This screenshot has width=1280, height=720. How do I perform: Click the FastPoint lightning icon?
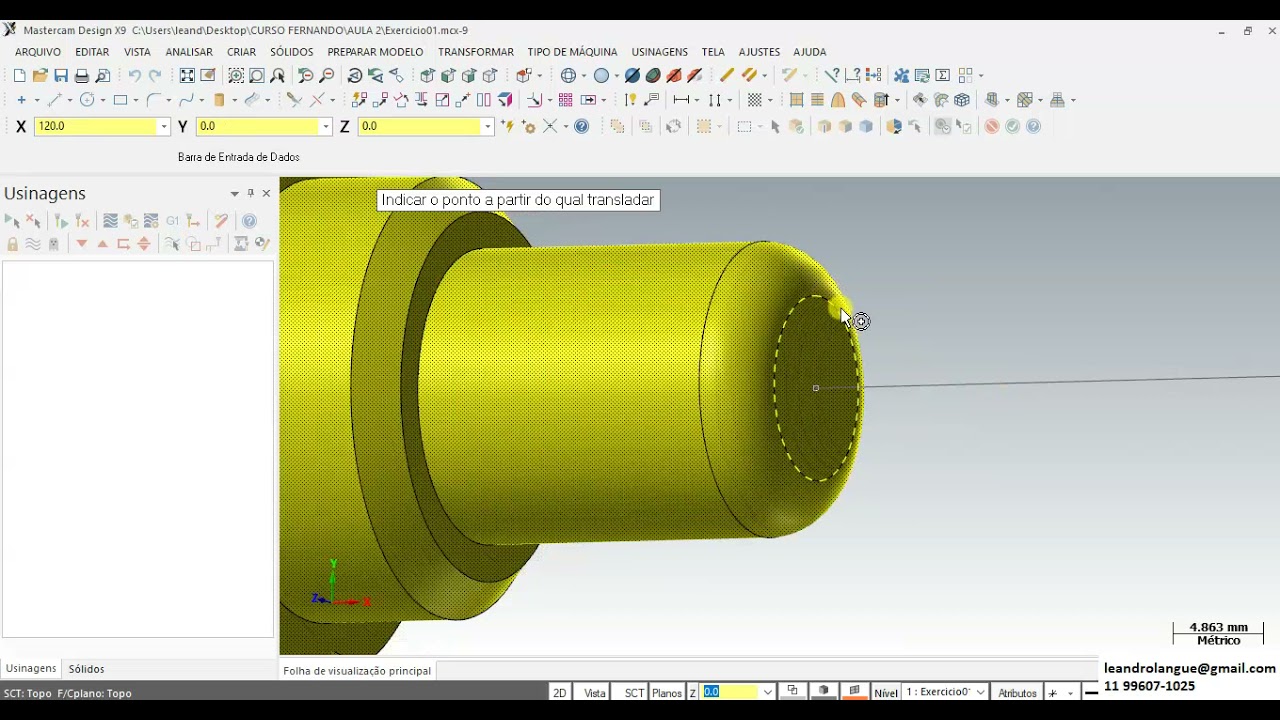[x=508, y=127]
